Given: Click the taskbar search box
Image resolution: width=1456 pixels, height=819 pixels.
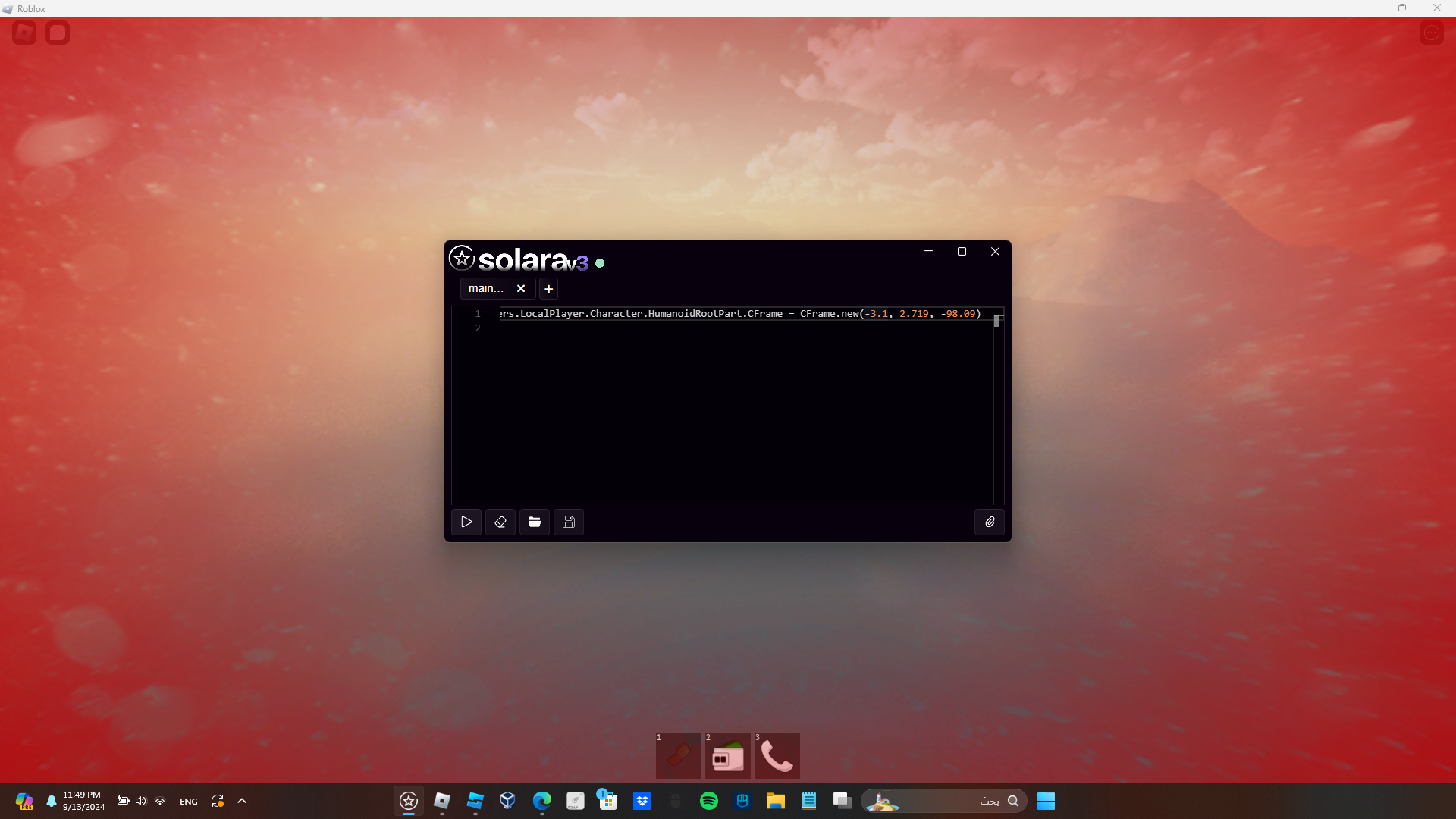Looking at the screenshot, I should (945, 801).
